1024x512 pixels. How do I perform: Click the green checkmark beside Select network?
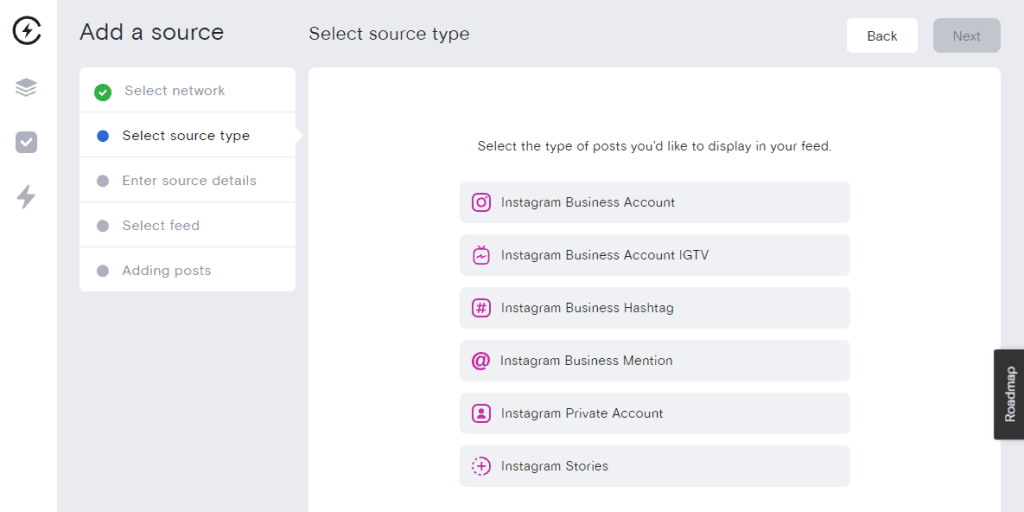tap(103, 92)
